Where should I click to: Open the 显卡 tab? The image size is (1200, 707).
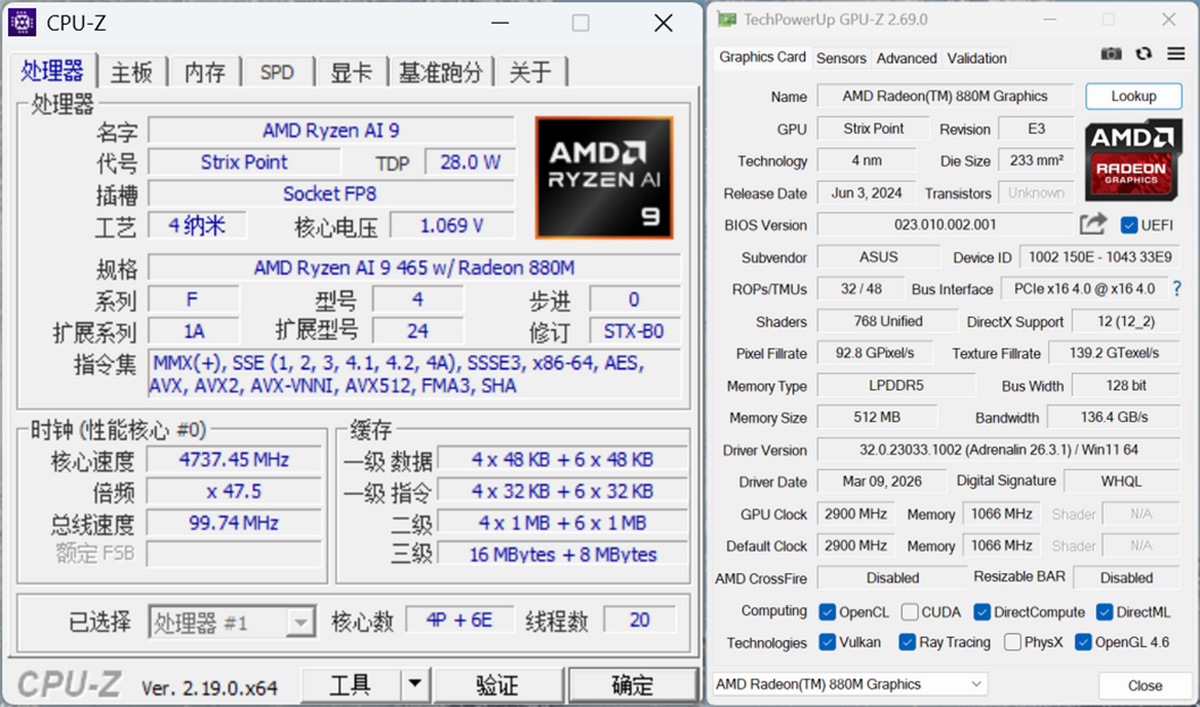pyautogui.click(x=351, y=72)
